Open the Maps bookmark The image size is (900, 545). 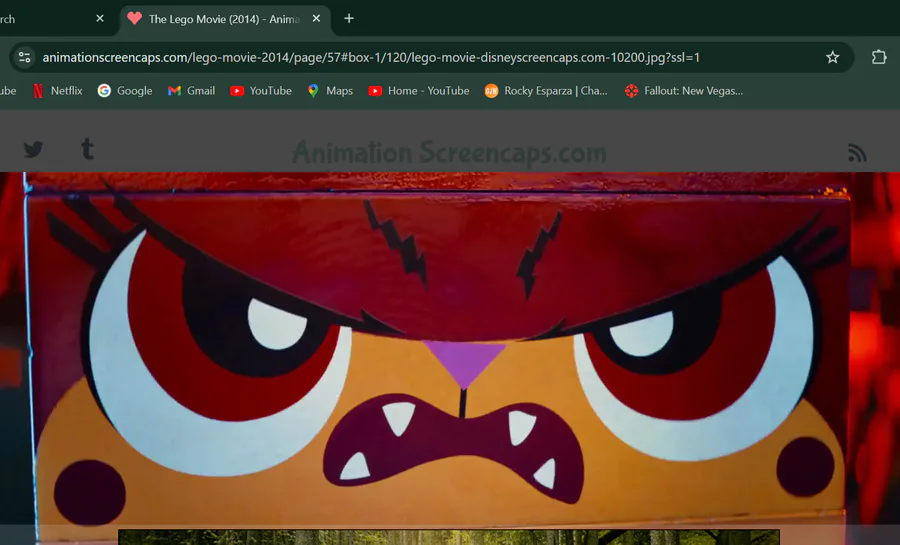pyautogui.click(x=330, y=91)
